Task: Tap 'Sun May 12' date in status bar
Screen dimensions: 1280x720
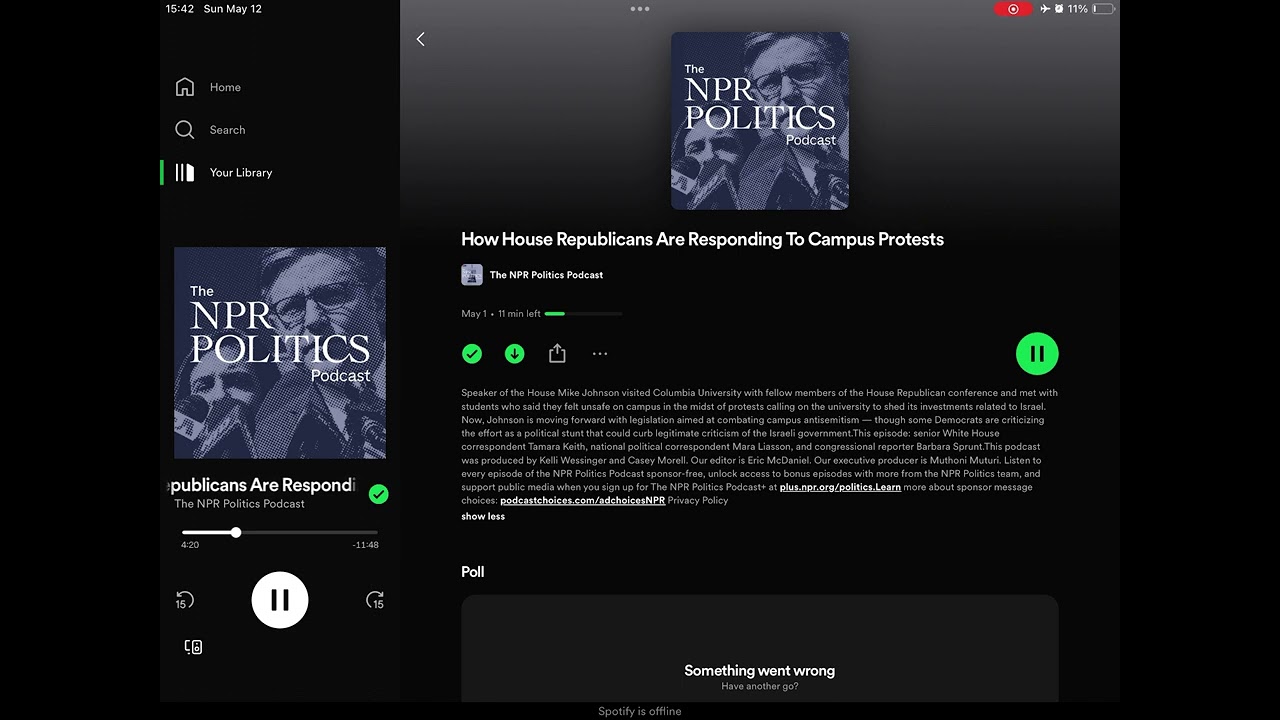Action: (x=232, y=9)
